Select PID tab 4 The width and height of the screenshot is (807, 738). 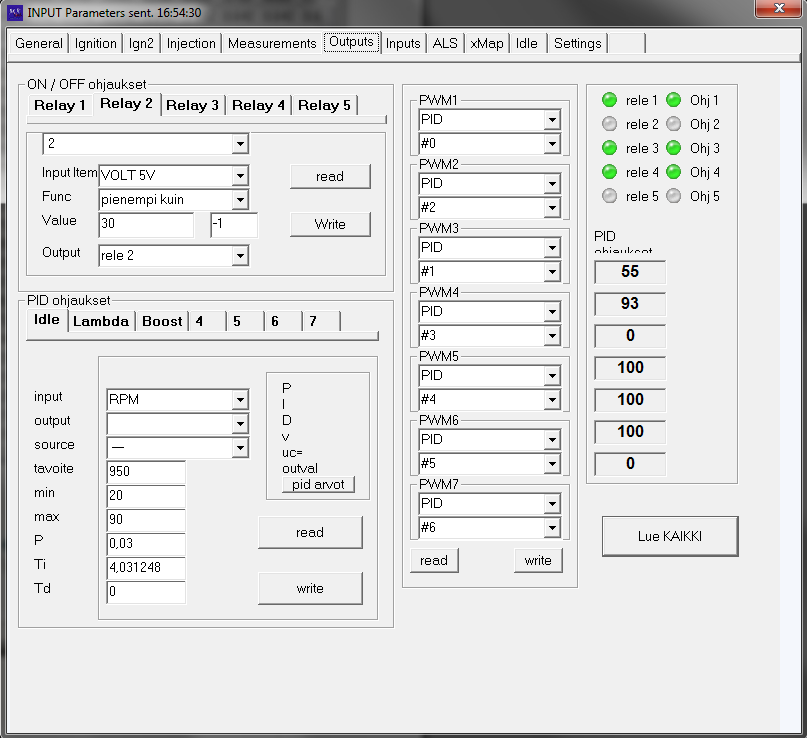(x=207, y=321)
